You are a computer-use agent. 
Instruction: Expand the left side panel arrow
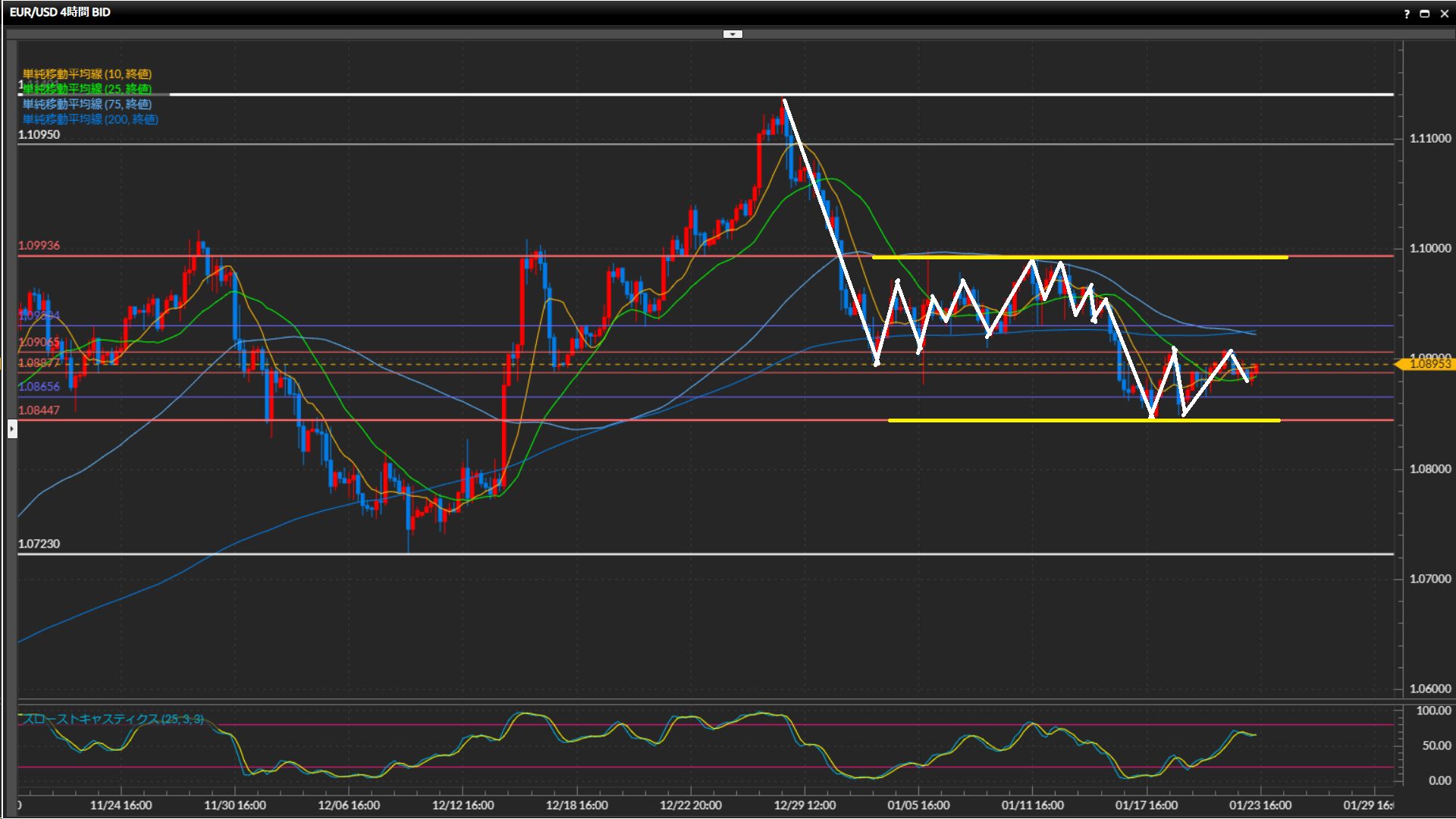point(12,430)
